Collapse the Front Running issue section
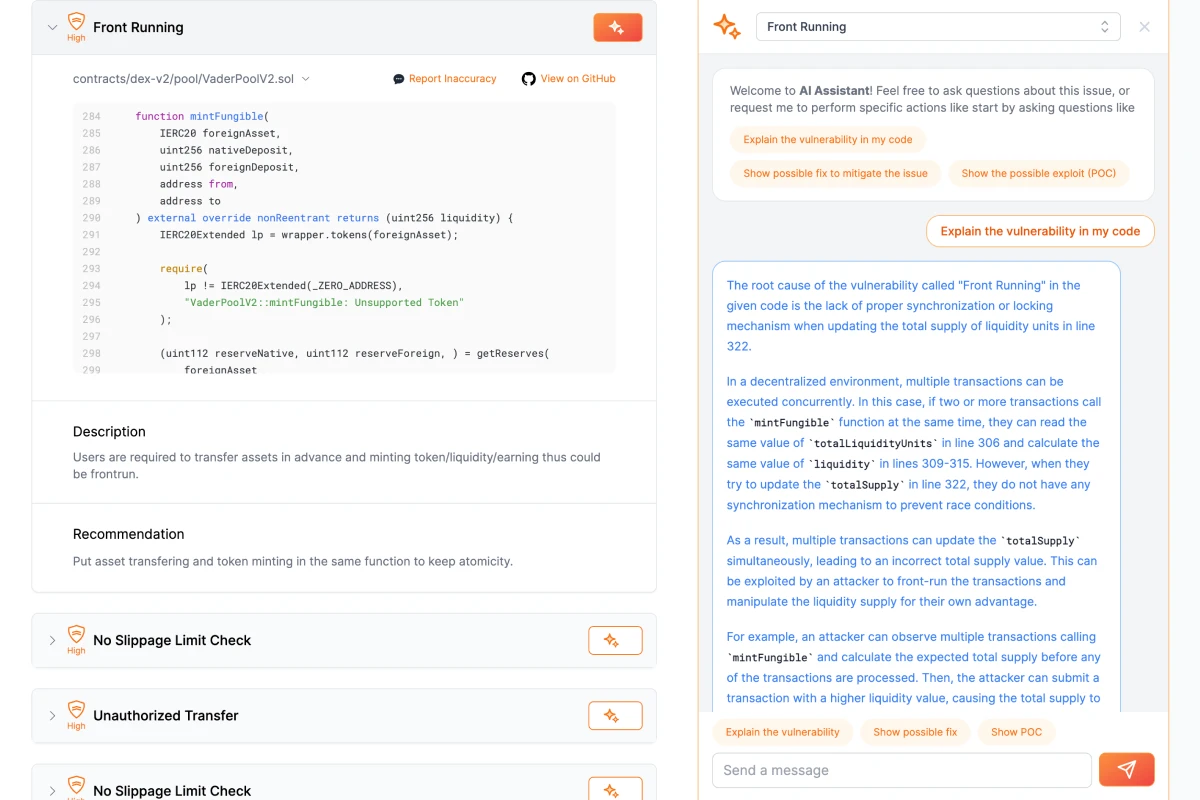Viewport: 1200px width, 800px height. [53, 28]
